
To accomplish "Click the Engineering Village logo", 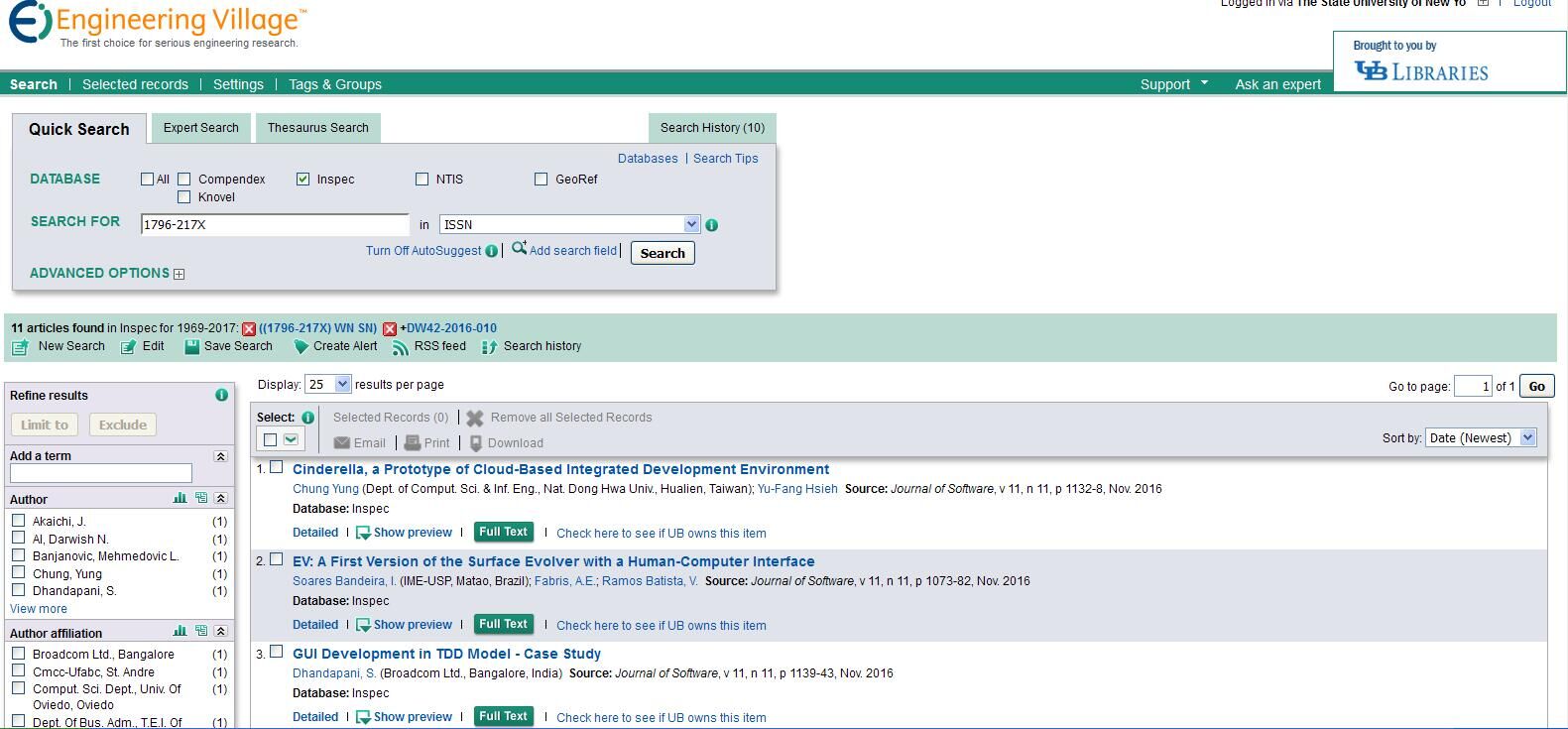I will (158, 24).
